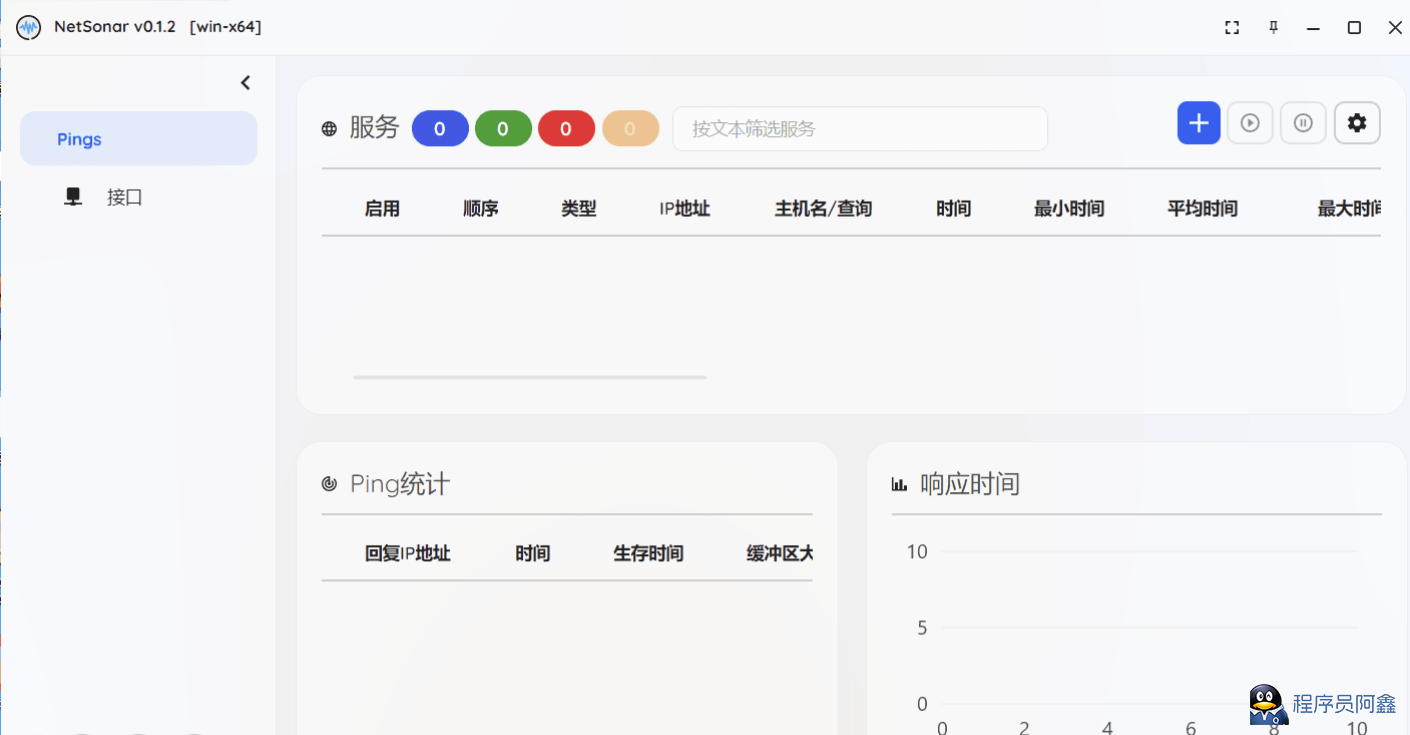Click the 回复IP地址 column header

[x=407, y=553]
